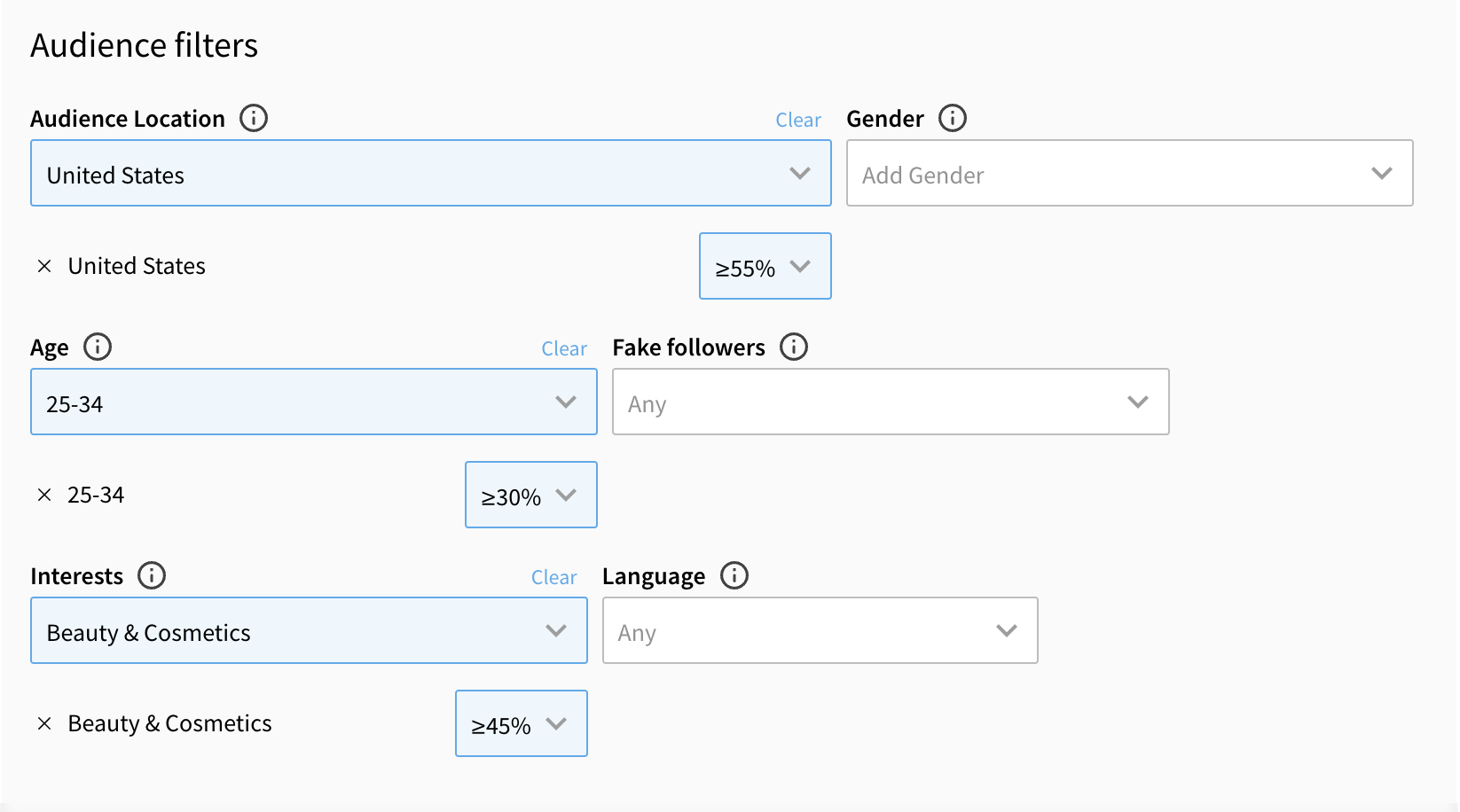Viewport: 1460px width, 812px height.
Task: Show the Age filter info tooltip
Action: tap(98, 347)
